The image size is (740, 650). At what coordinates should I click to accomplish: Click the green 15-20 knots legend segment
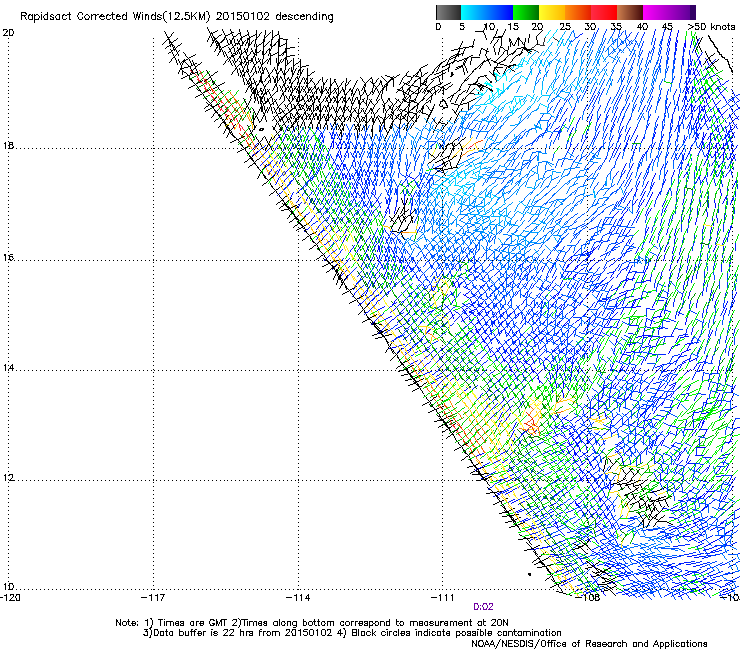(x=526, y=12)
